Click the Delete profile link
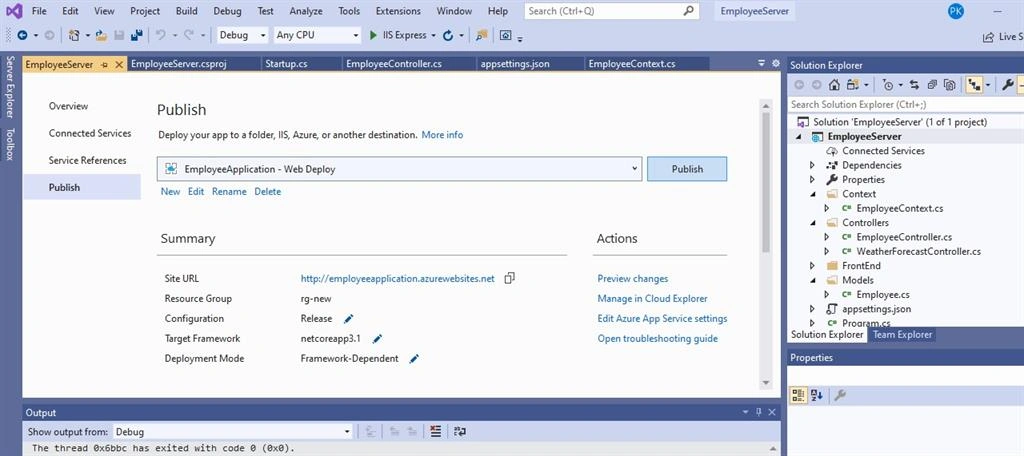 point(268,191)
